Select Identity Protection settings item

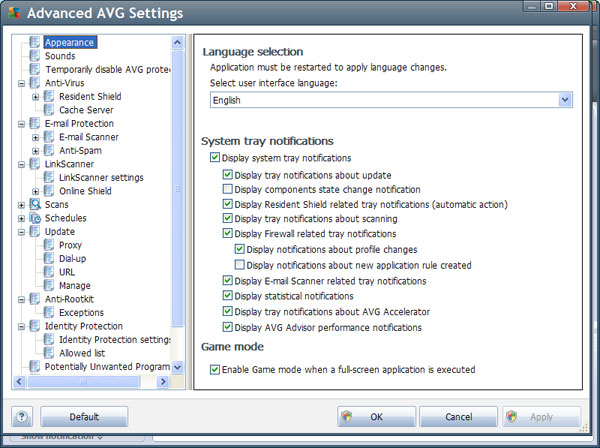114,340
